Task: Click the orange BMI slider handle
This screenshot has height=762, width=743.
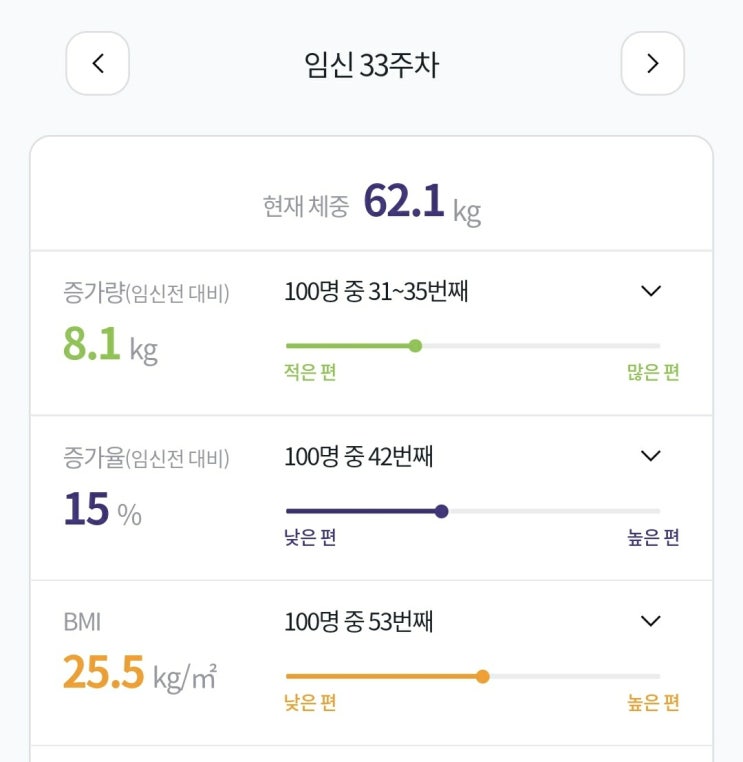Action: click(x=483, y=676)
